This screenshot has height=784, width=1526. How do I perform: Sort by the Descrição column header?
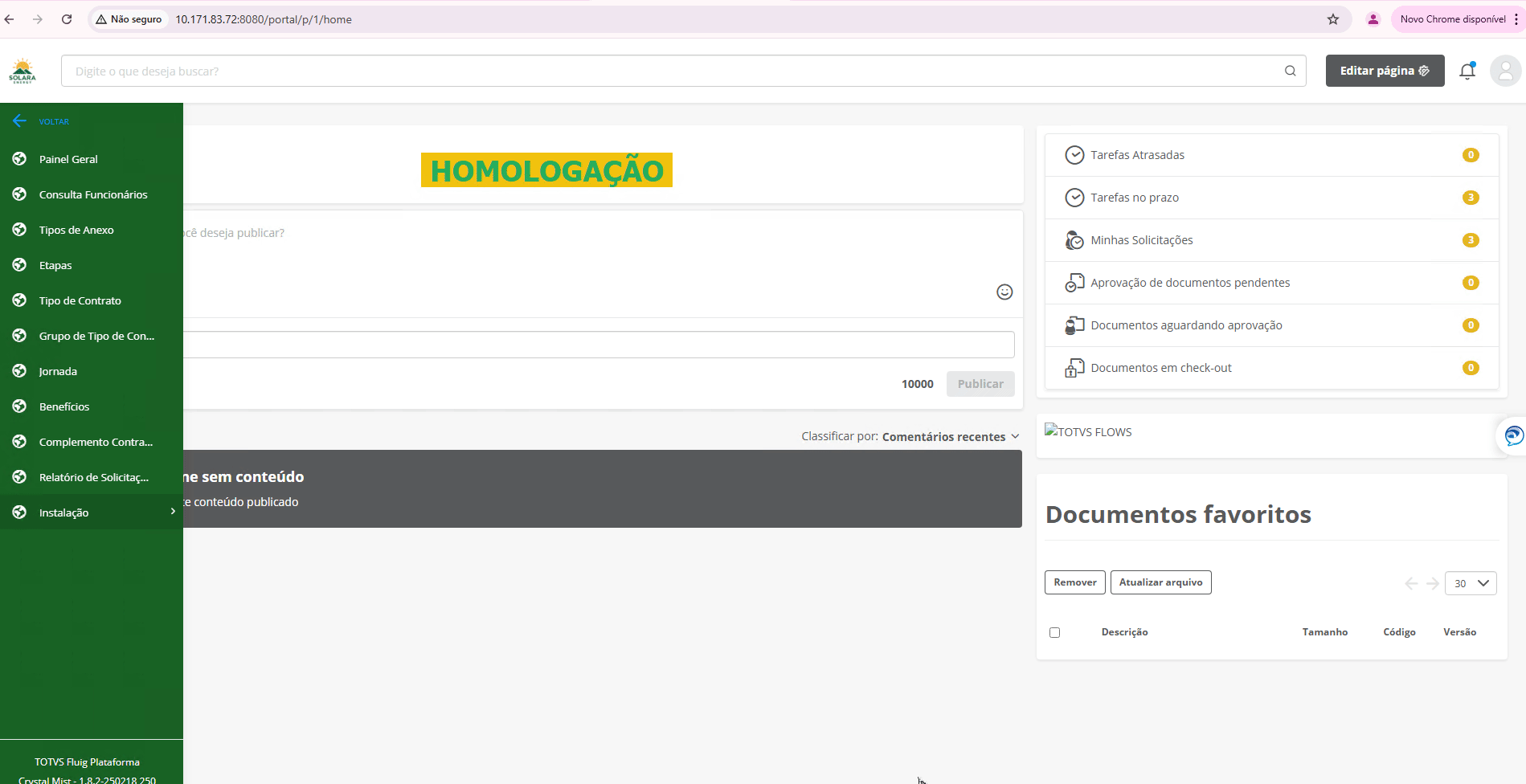tap(1124, 632)
